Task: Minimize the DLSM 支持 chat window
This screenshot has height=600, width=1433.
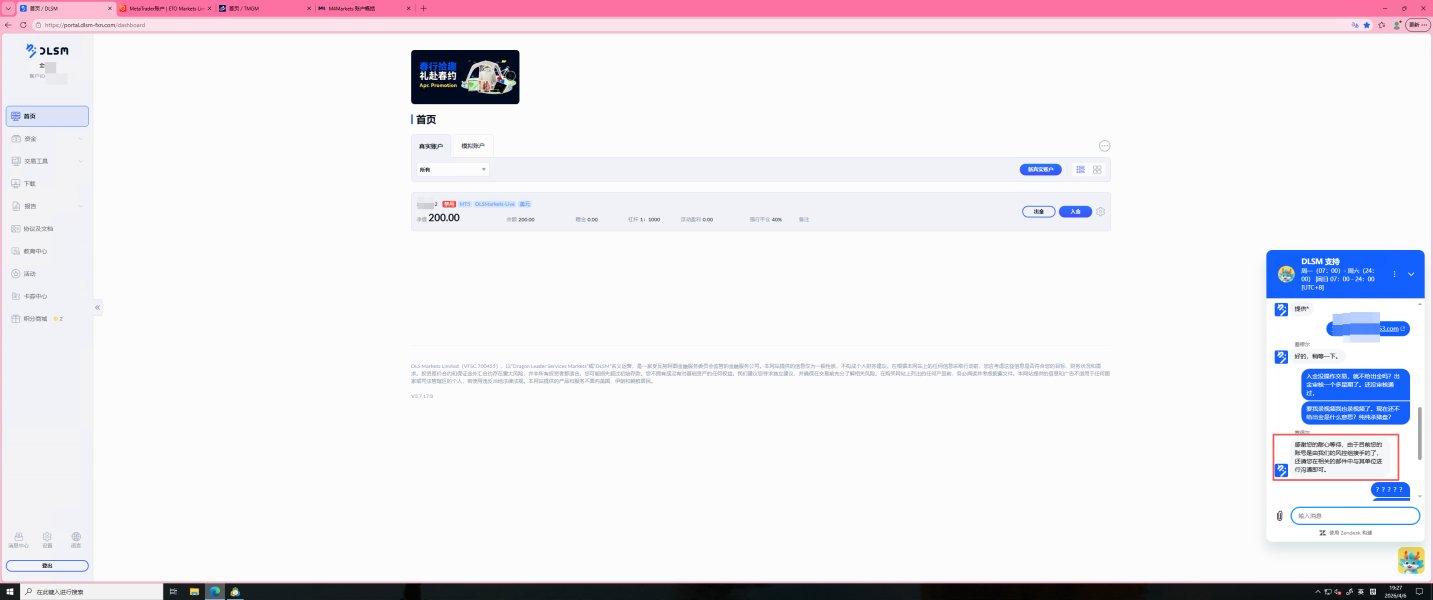Action: (1411, 274)
